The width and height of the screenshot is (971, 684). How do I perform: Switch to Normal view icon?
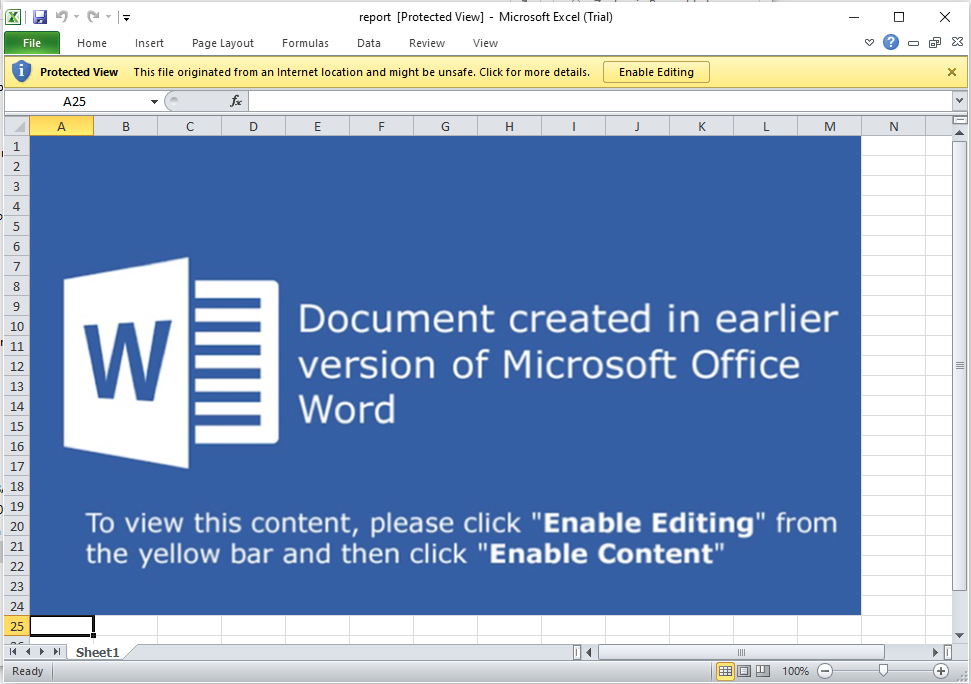725,671
